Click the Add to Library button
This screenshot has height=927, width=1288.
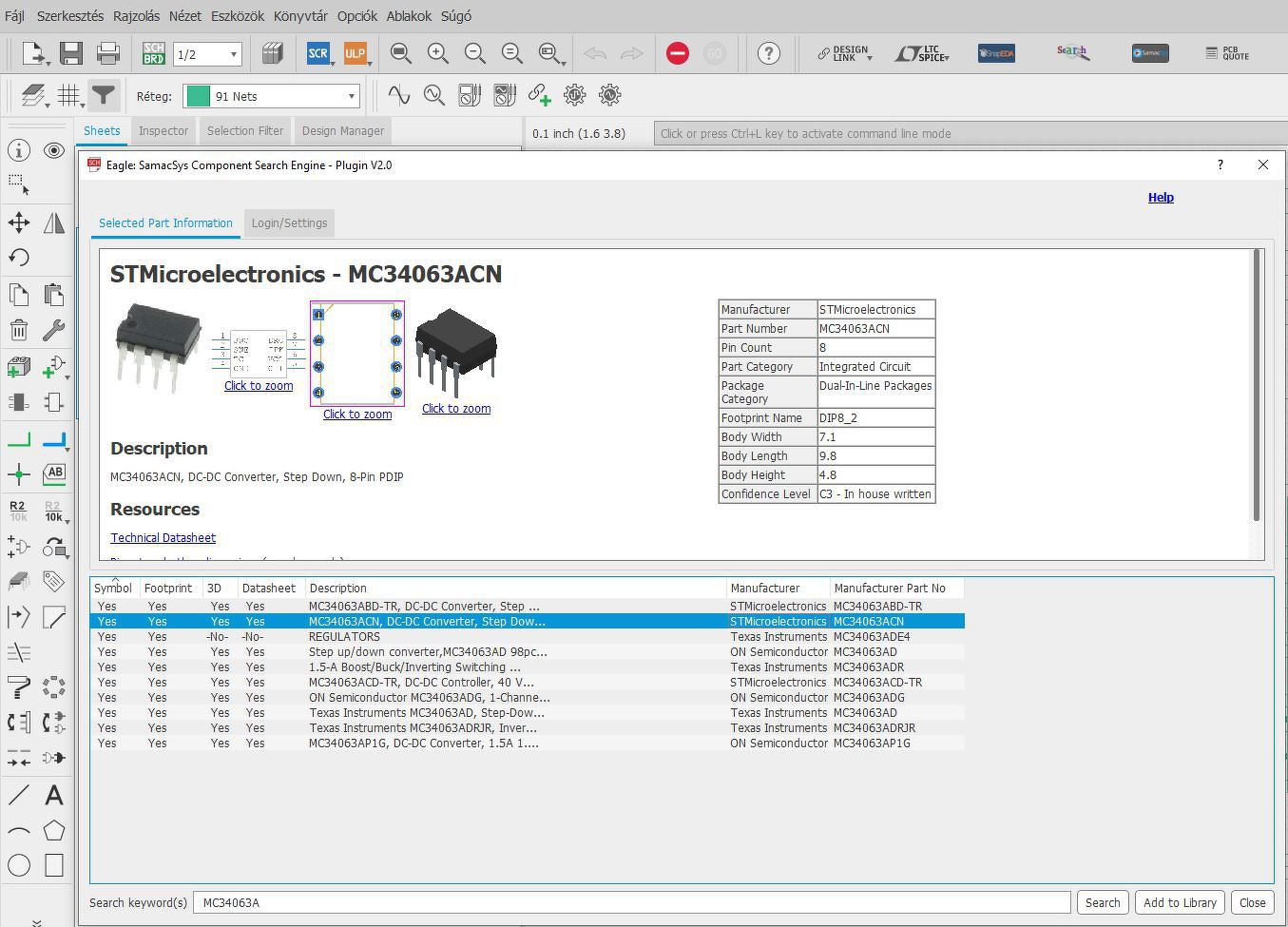(x=1180, y=903)
